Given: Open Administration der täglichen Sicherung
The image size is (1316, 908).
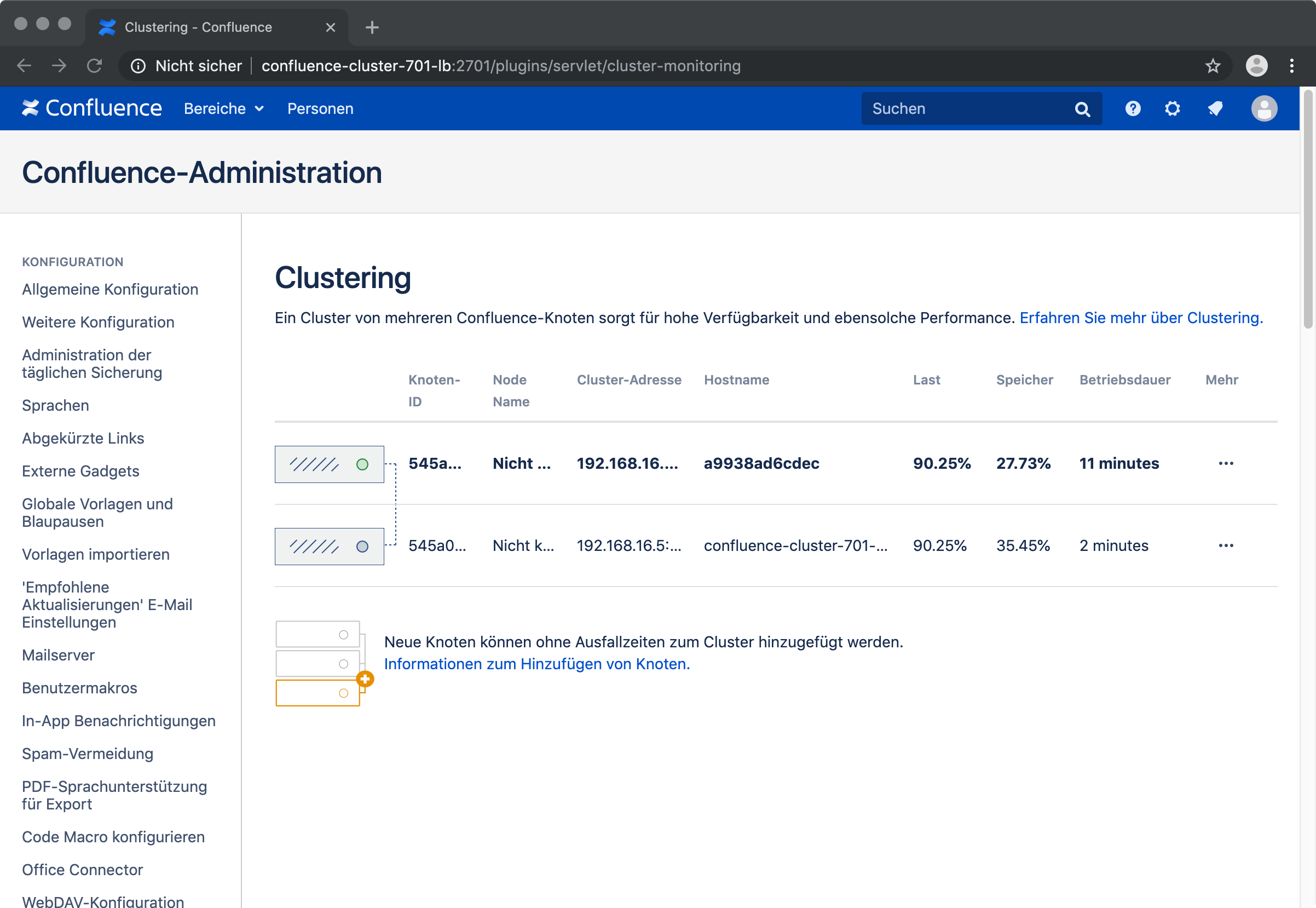Looking at the screenshot, I should click(91, 364).
